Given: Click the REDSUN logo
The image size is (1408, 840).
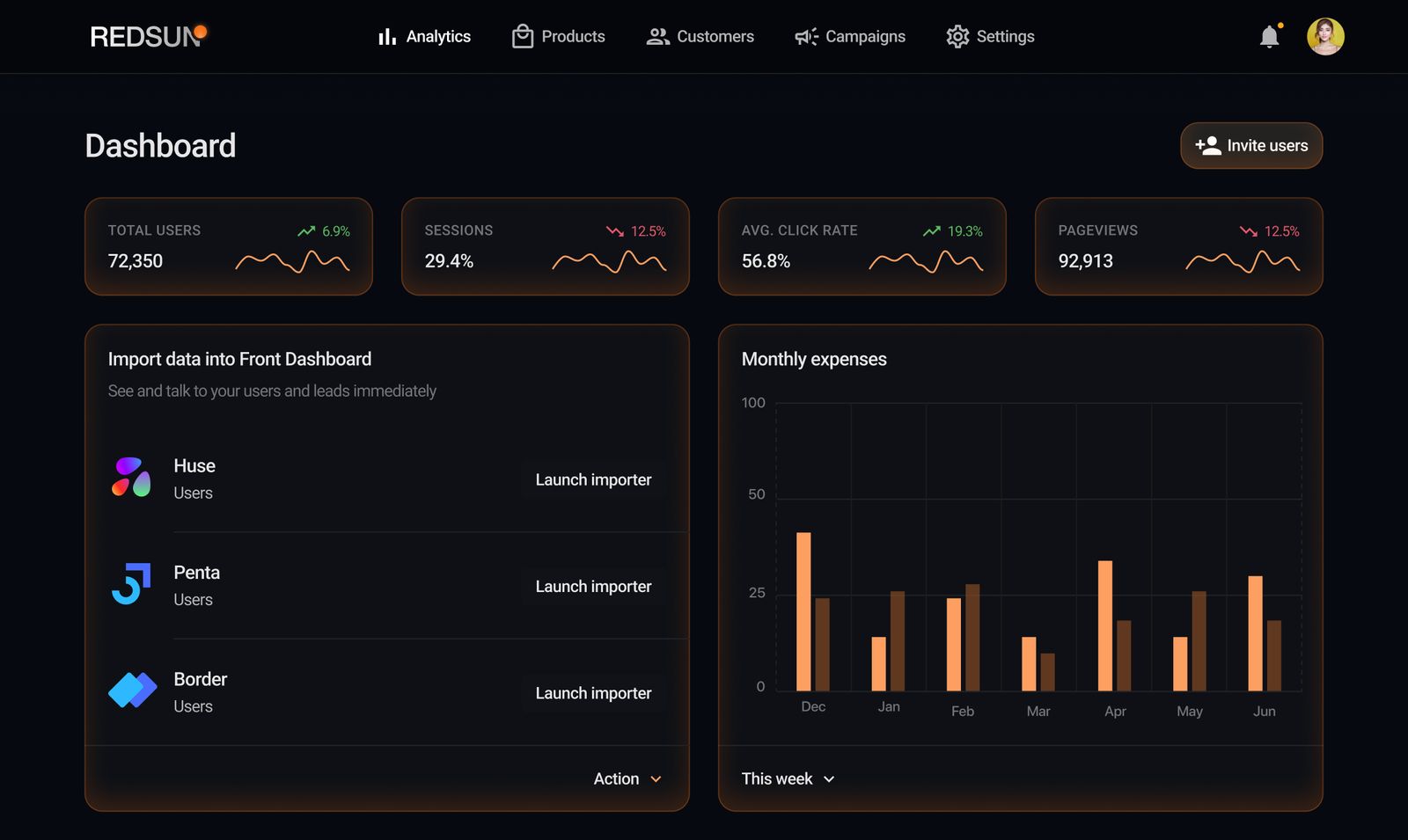Looking at the screenshot, I should 148,36.
